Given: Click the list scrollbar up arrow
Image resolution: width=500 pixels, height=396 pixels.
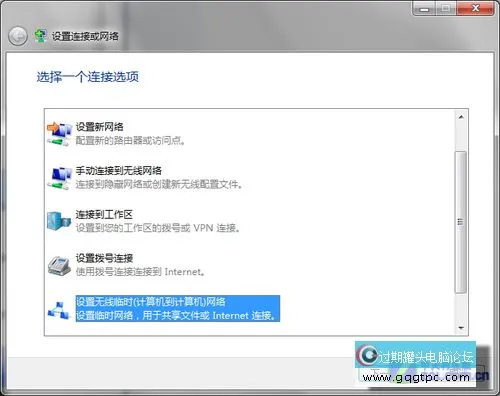Looking at the screenshot, I should point(461,117).
